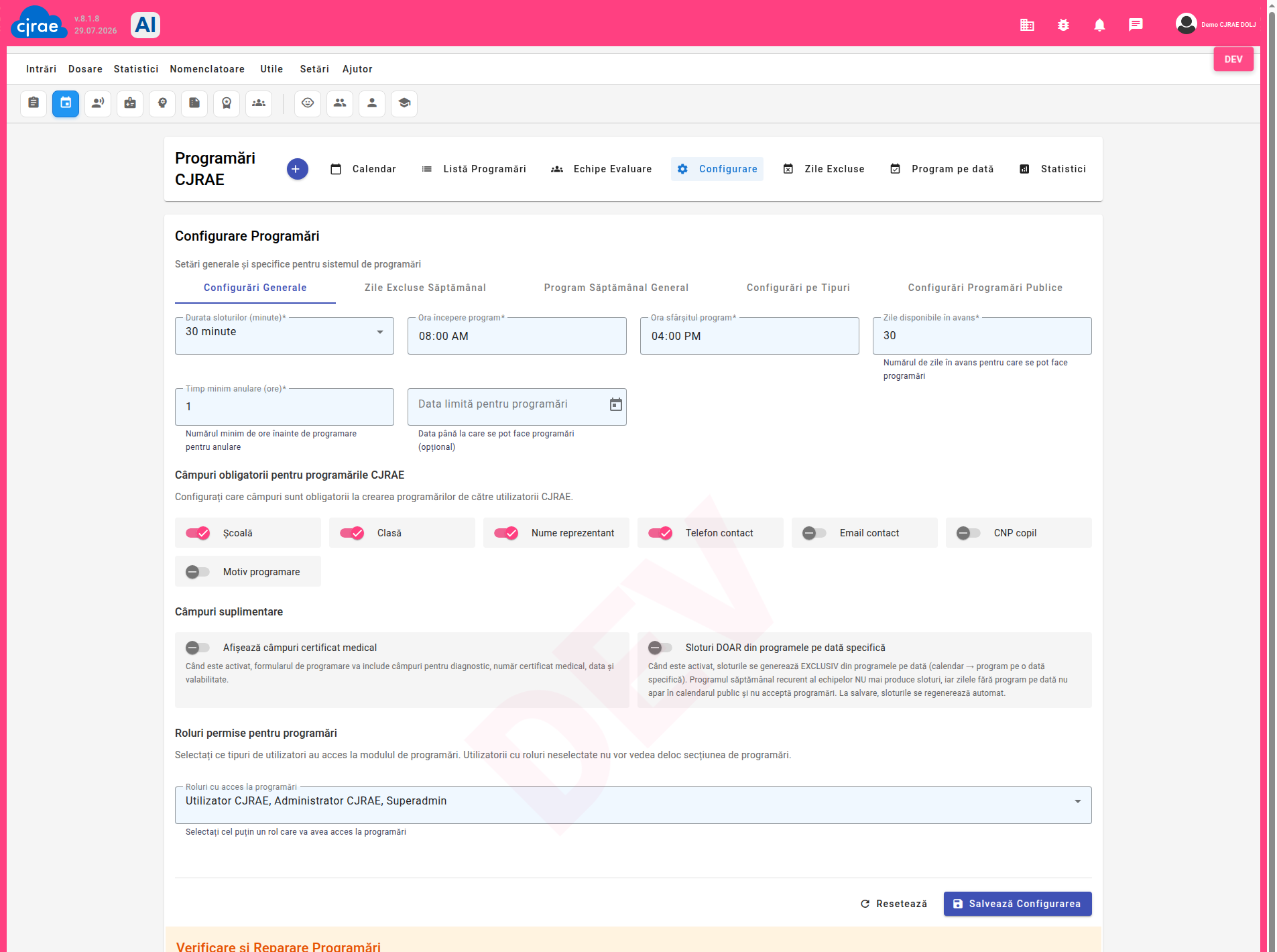Open the head-with-gear psychology icon
The image size is (1277, 952).
pyautogui.click(x=162, y=103)
